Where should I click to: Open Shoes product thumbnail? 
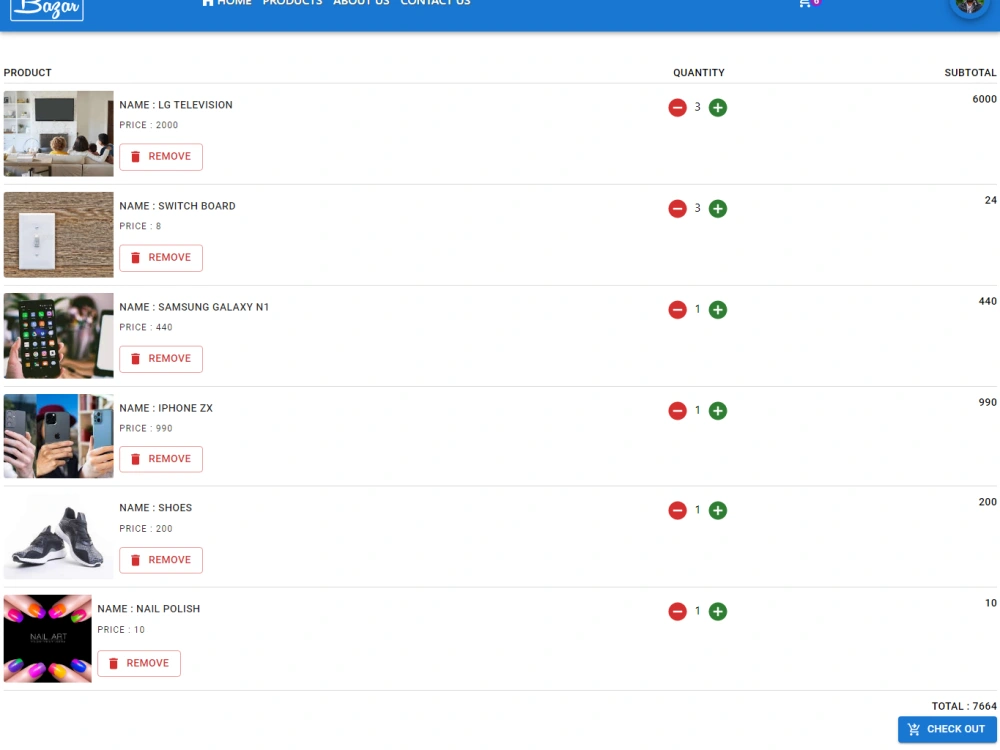tap(59, 537)
